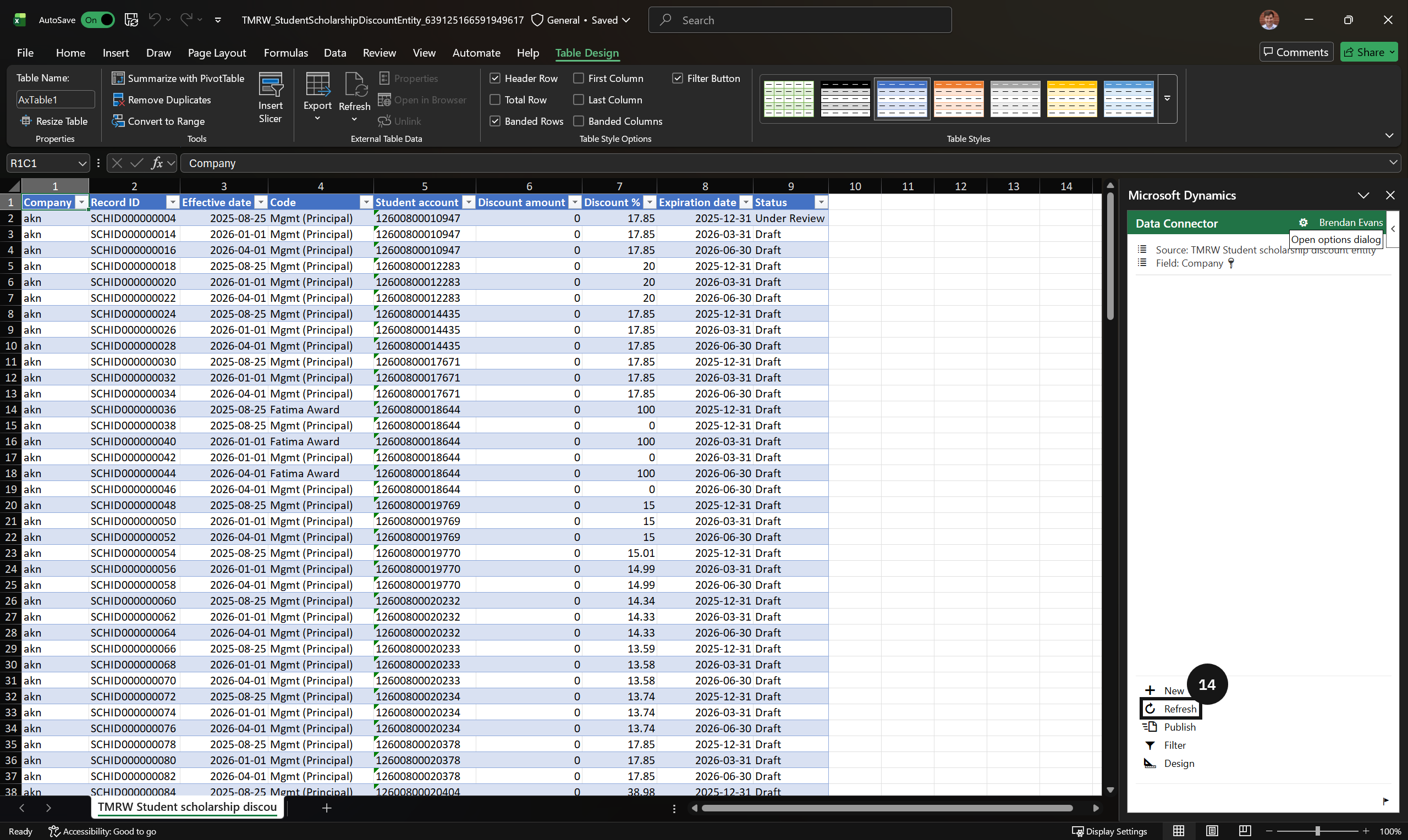Viewport: 1408px width, 840px height.
Task: Click the zoom slider in status bar
Action: click(1317, 831)
